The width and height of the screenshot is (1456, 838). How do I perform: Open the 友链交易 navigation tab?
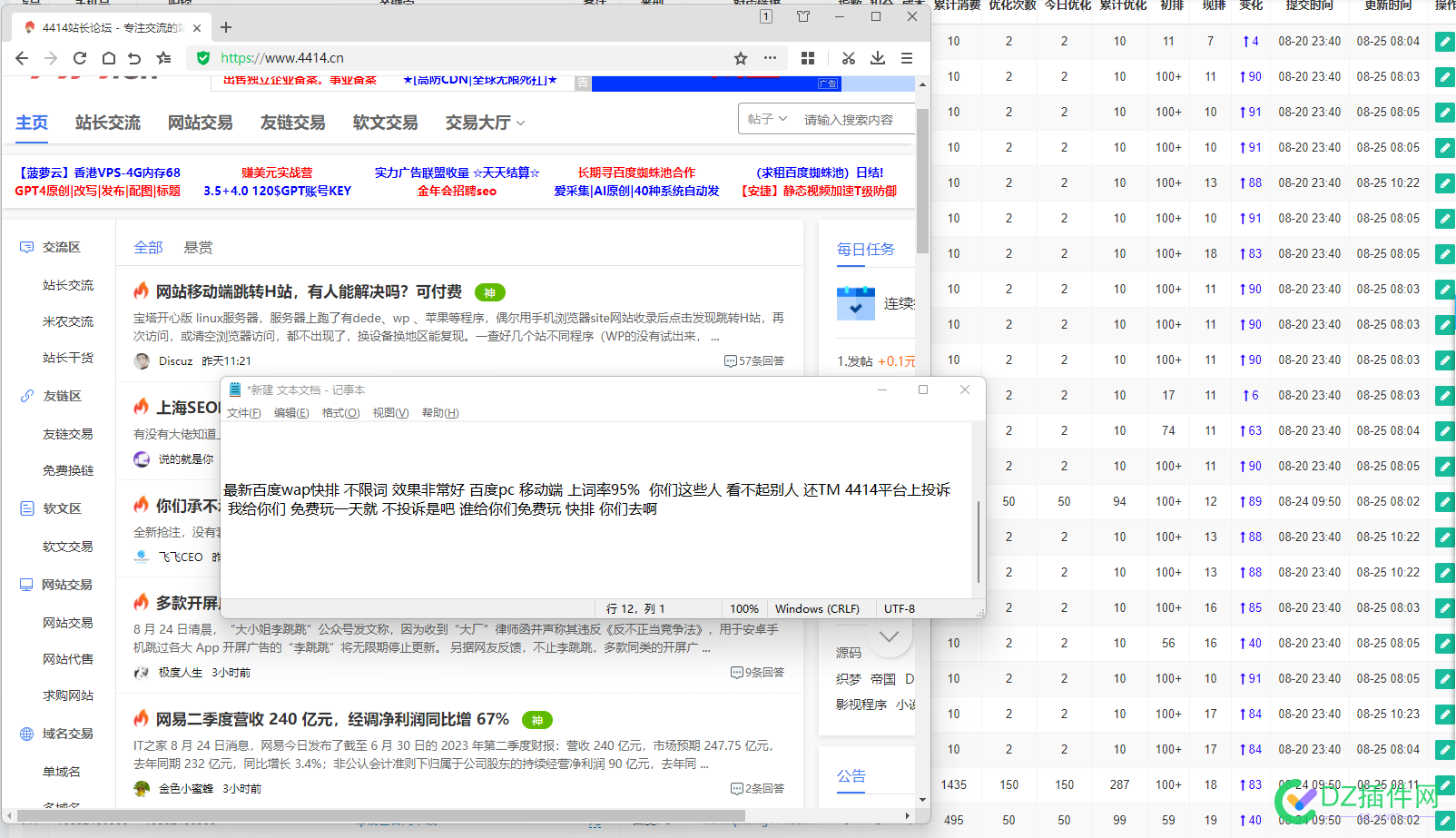(293, 123)
